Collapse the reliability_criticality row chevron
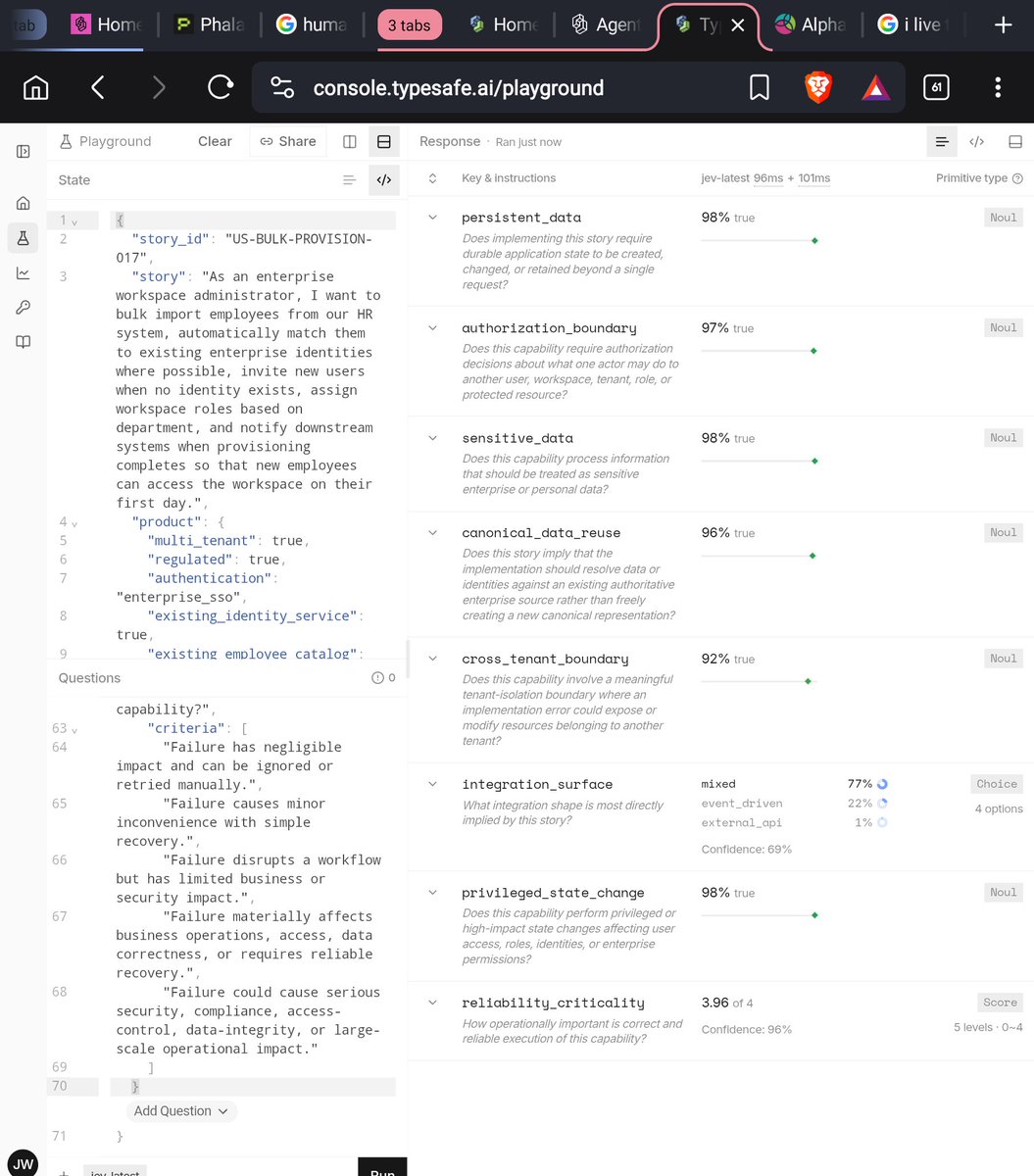The height and width of the screenshot is (1176, 1034). pyautogui.click(x=432, y=1003)
